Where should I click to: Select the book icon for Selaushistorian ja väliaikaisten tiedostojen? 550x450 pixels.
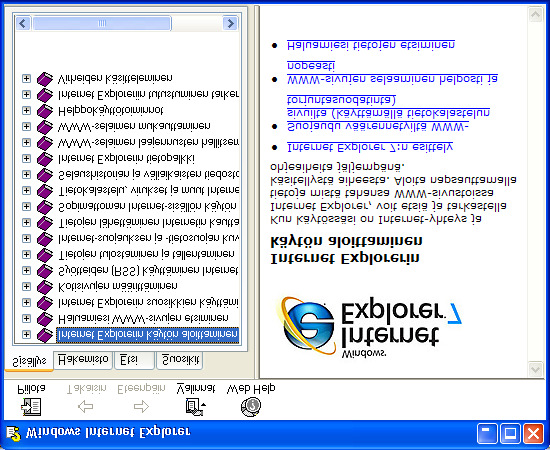pyautogui.click(x=45, y=174)
